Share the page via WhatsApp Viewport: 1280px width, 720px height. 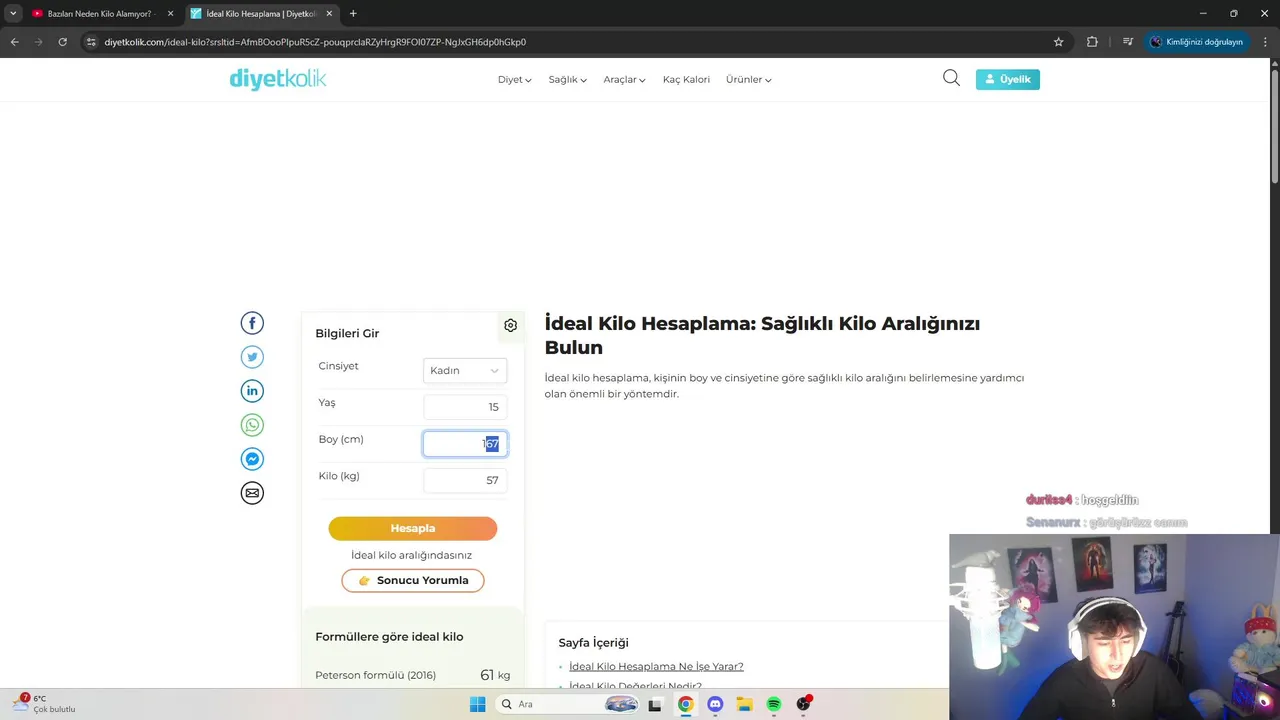point(252,425)
